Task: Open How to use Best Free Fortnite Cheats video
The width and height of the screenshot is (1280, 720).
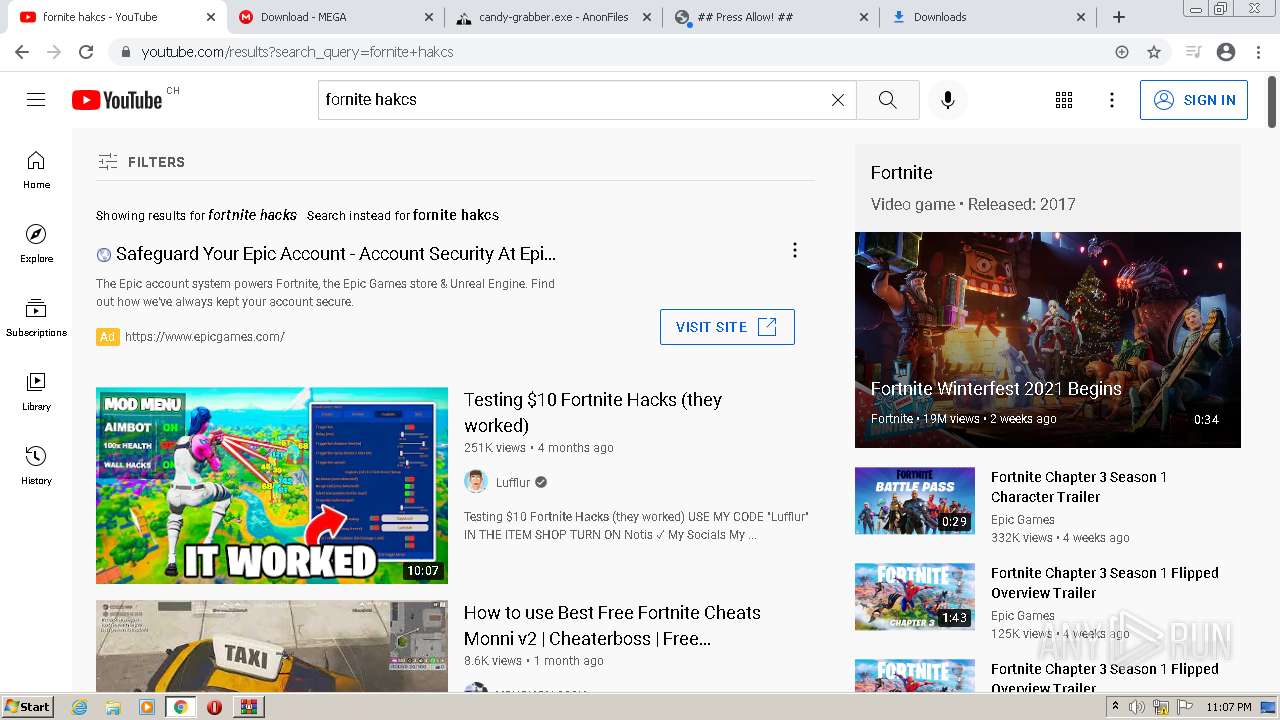Action: [612, 625]
